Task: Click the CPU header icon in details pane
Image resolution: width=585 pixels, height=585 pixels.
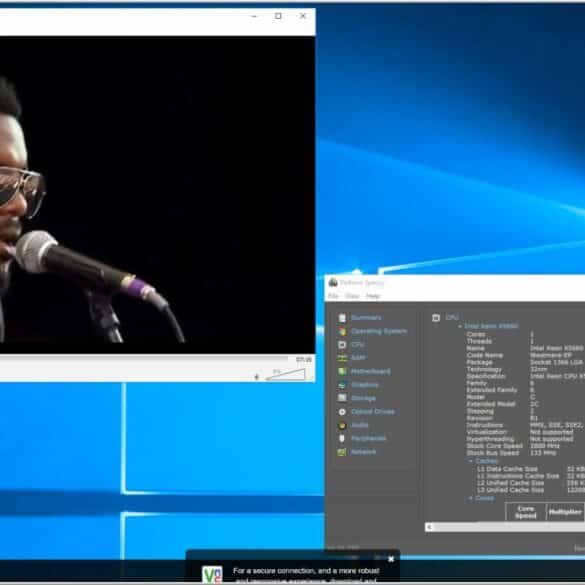Action: 436,318
